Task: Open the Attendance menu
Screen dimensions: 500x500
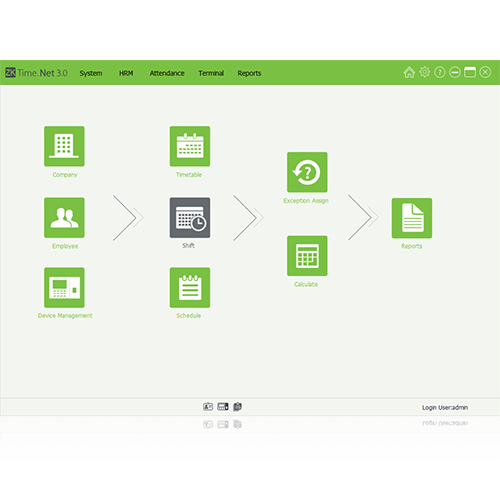Action: [167, 73]
